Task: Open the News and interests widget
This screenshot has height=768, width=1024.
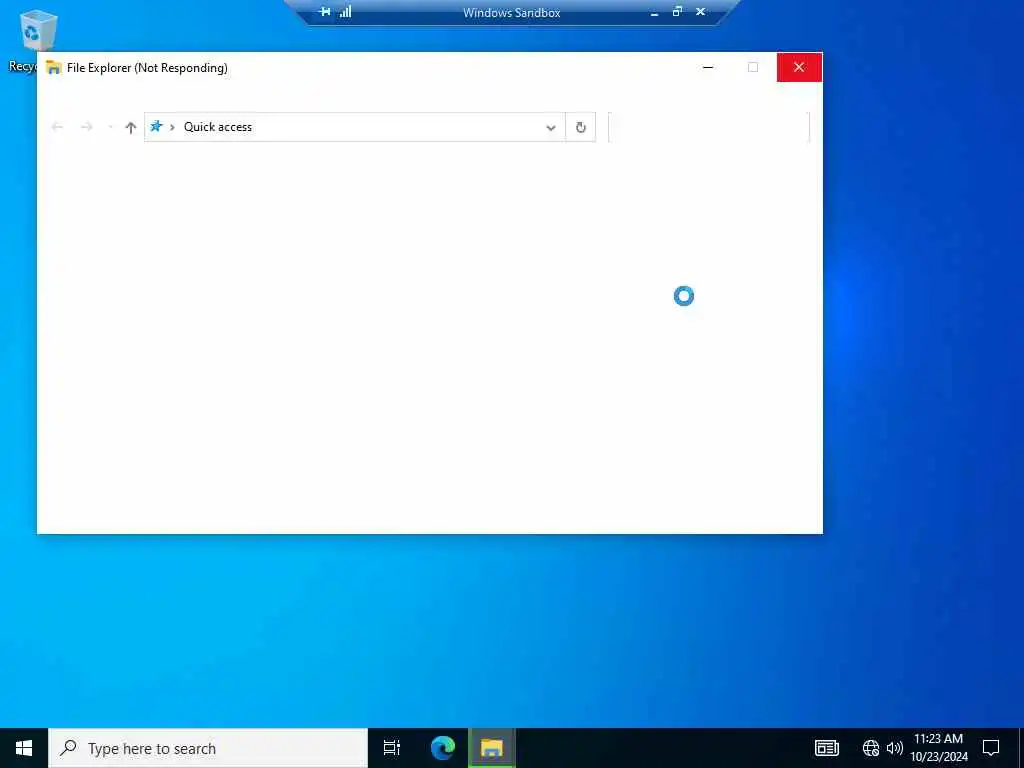Action: point(826,748)
